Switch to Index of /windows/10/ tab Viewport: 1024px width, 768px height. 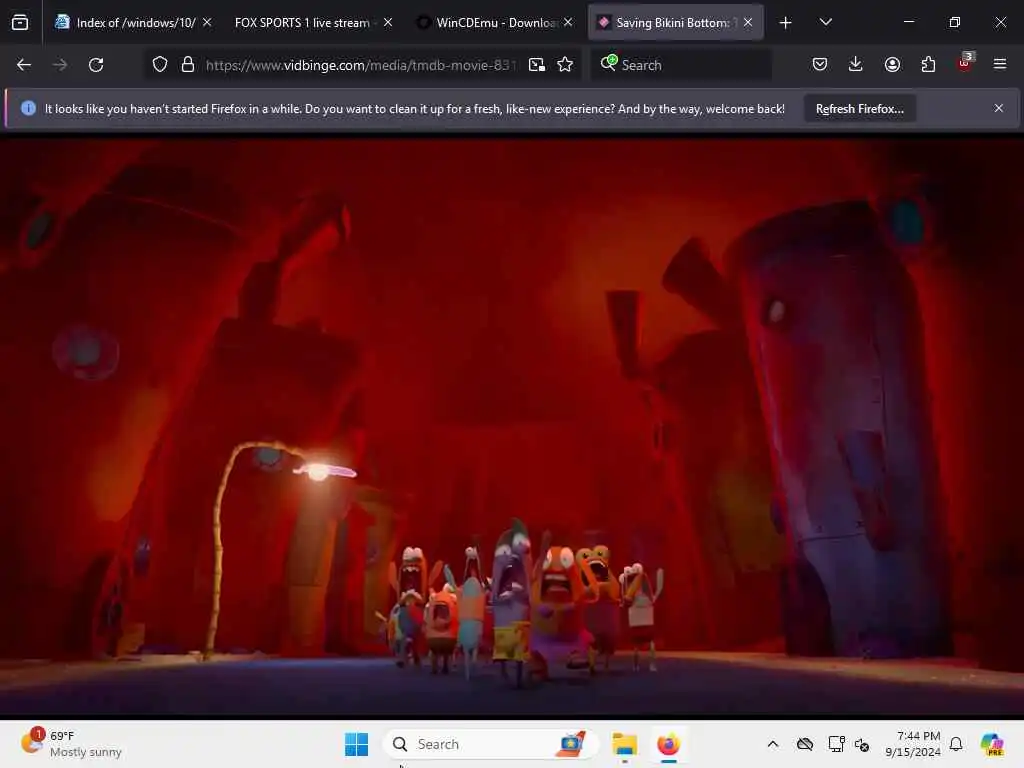point(133,22)
